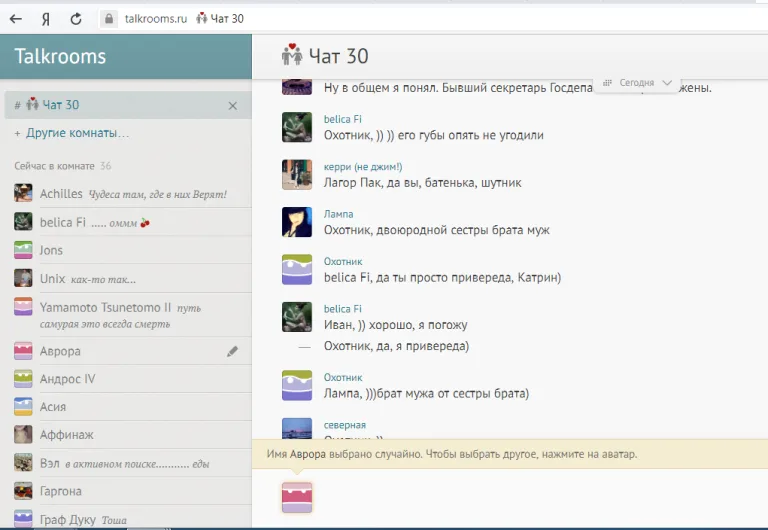This screenshot has width=768, height=530.
Task: Click Лампа avatar in the chat
Action: coord(297,222)
